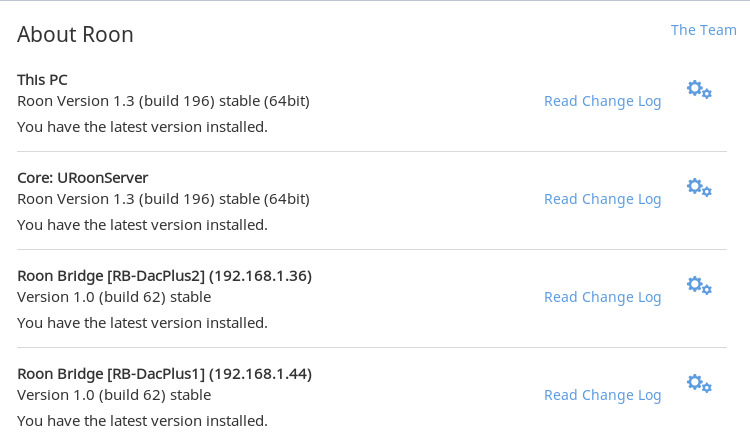Click the About Roon heading
This screenshot has width=750, height=439.
(x=75, y=34)
